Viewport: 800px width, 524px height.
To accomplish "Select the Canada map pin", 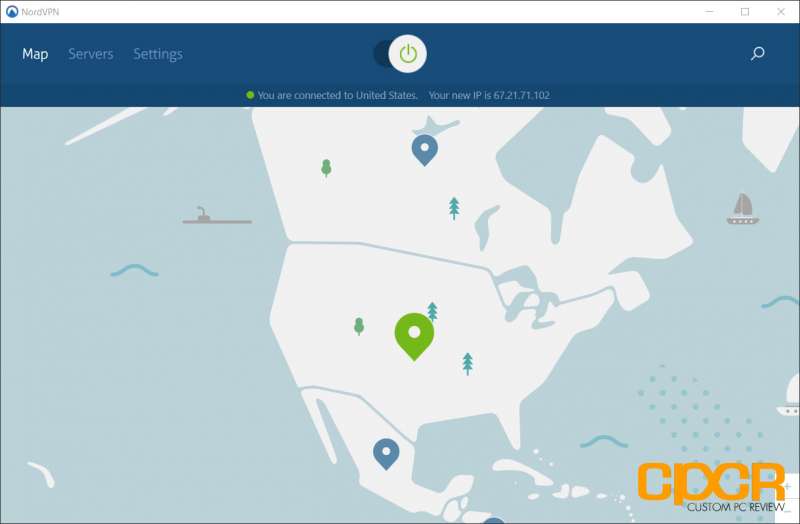I will pyautogui.click(x=424, y=150).
